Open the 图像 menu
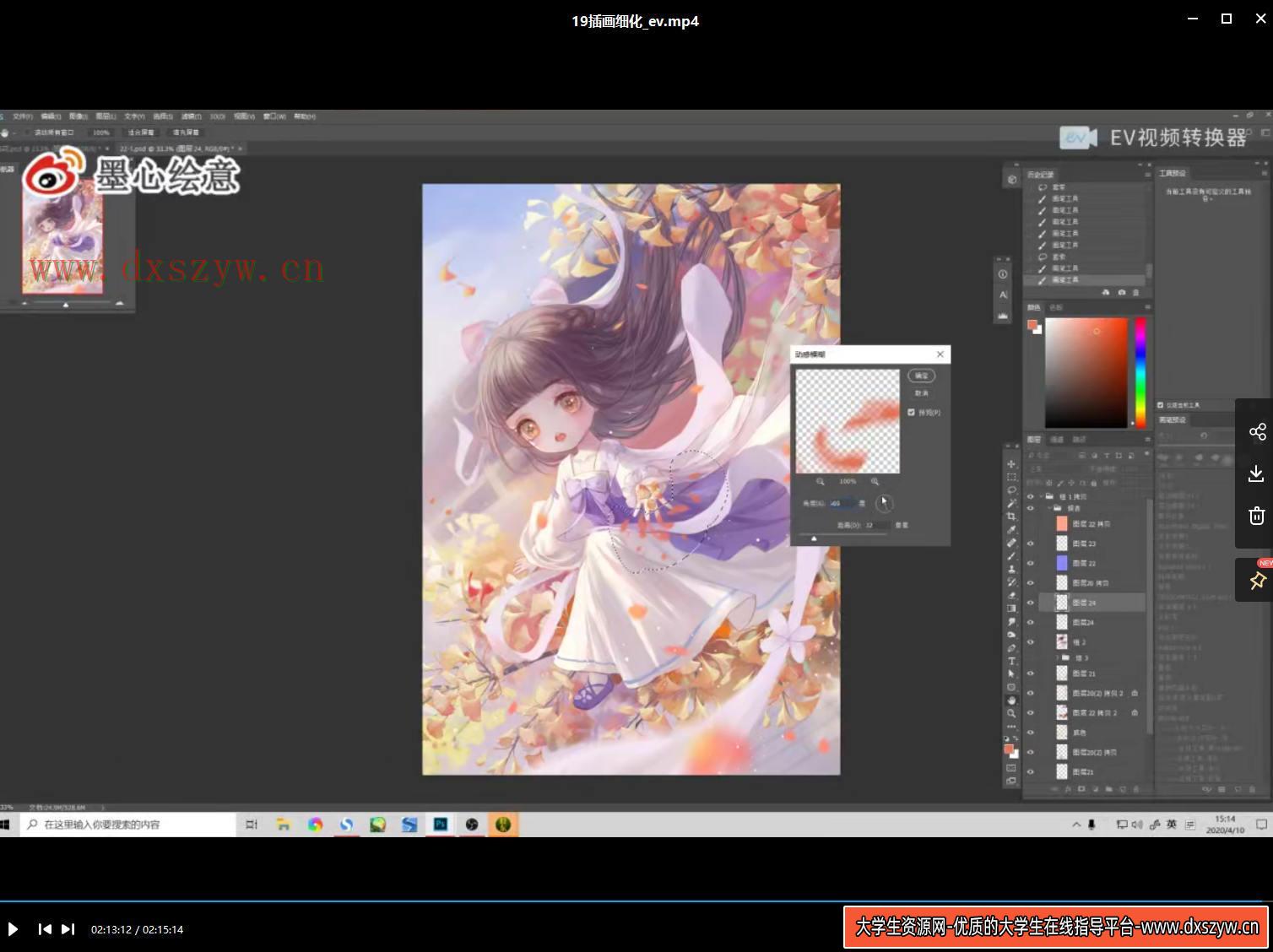Image resolution: width=1273 pixels, height=952 pixels. [79, 116]
